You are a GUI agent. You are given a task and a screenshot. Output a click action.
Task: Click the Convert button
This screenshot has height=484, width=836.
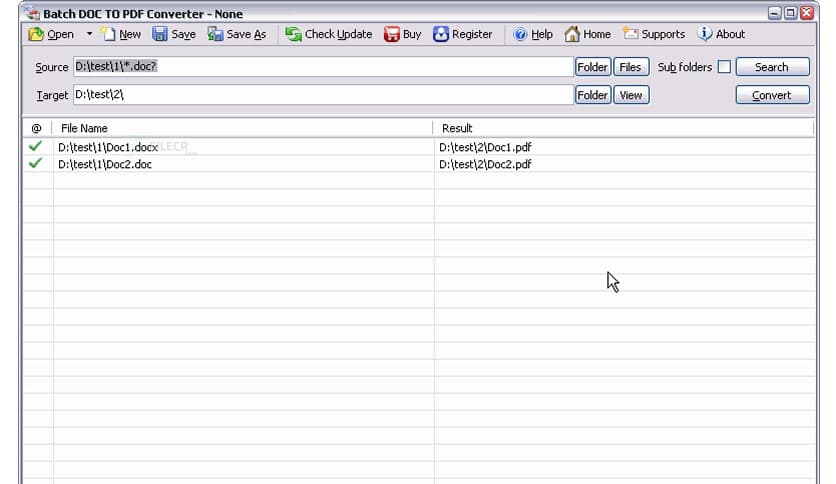pos(773,95)
